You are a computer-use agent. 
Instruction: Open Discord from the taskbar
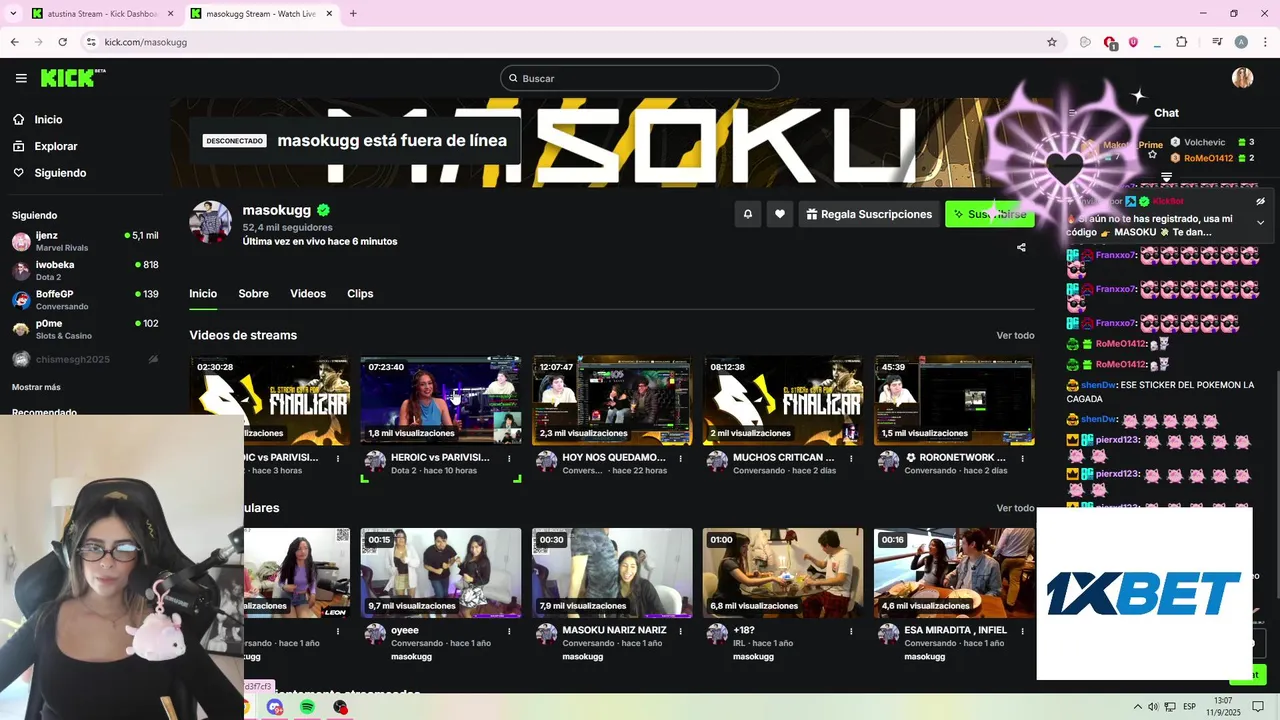click(x=275, y=707)
